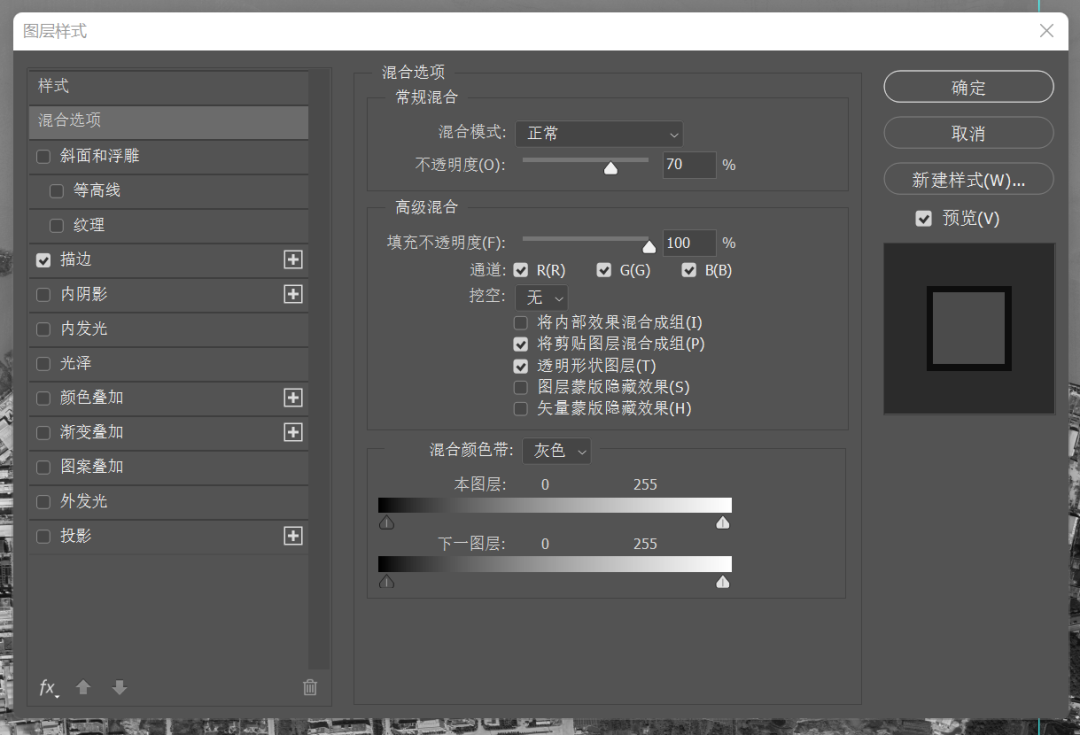Uncheck the 描边 checkbox
1080x735 pixels.
click(43, 260)
